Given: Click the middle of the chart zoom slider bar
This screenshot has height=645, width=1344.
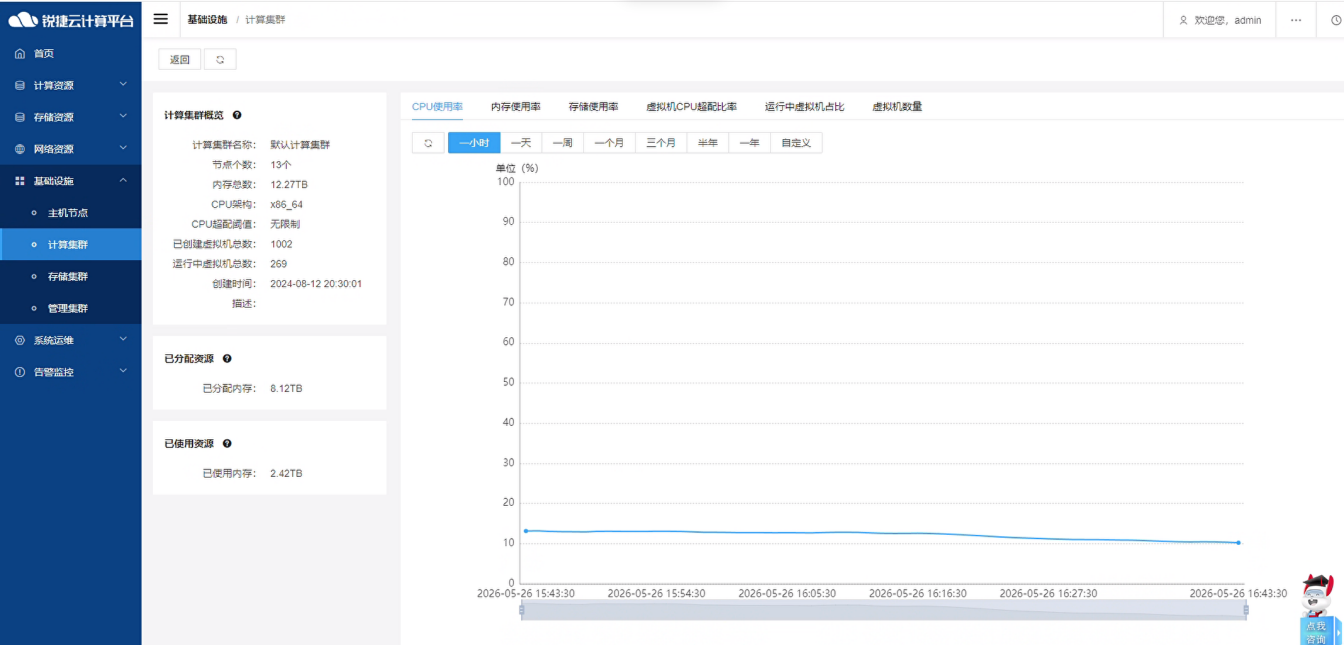Looking at the screenshot, I should coord(883,610).
